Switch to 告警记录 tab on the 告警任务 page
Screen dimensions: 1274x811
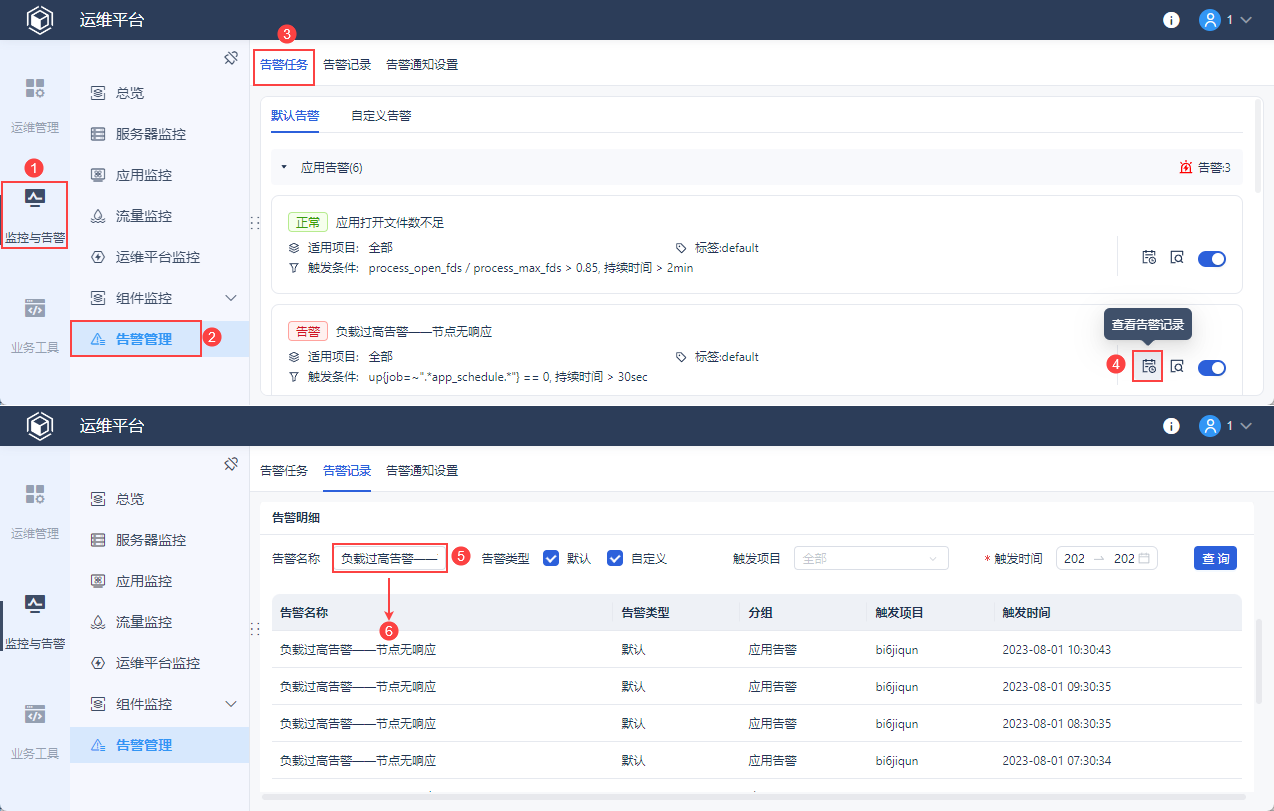[347, 64]
